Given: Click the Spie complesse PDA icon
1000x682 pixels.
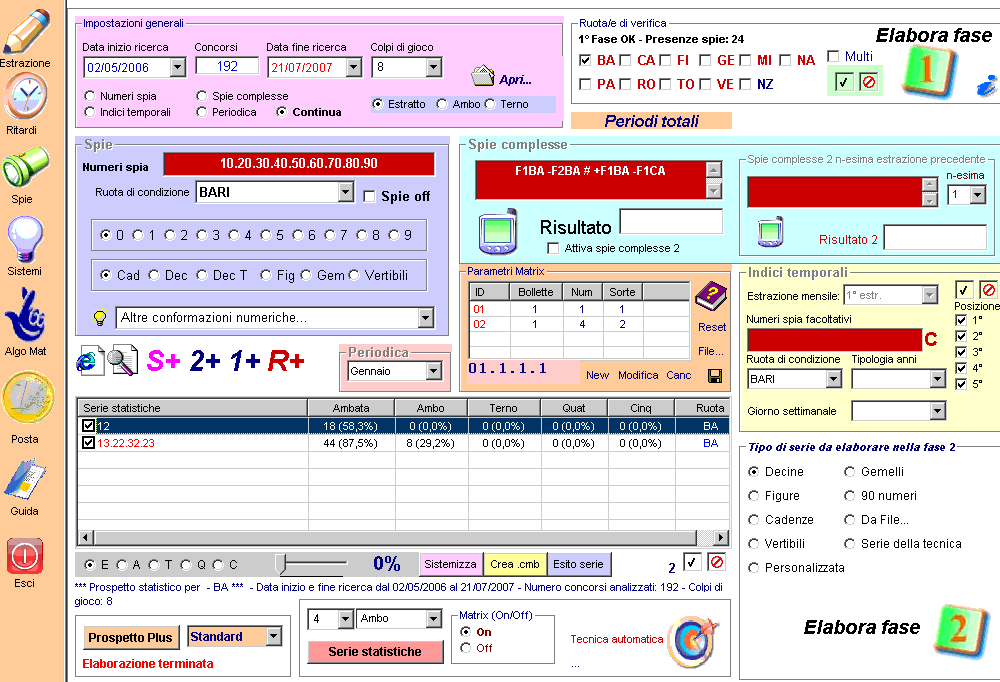Looking at the screenshot, I should (x=497, y=231).
